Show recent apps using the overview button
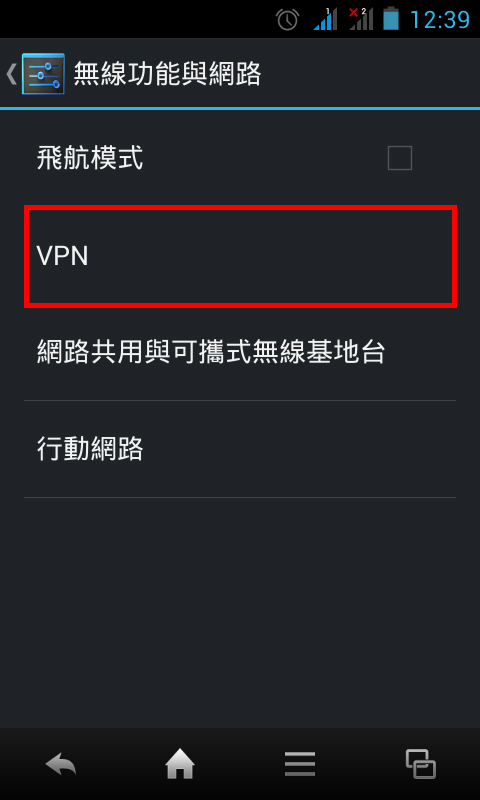480x800 pixels. tap(420, 764)
